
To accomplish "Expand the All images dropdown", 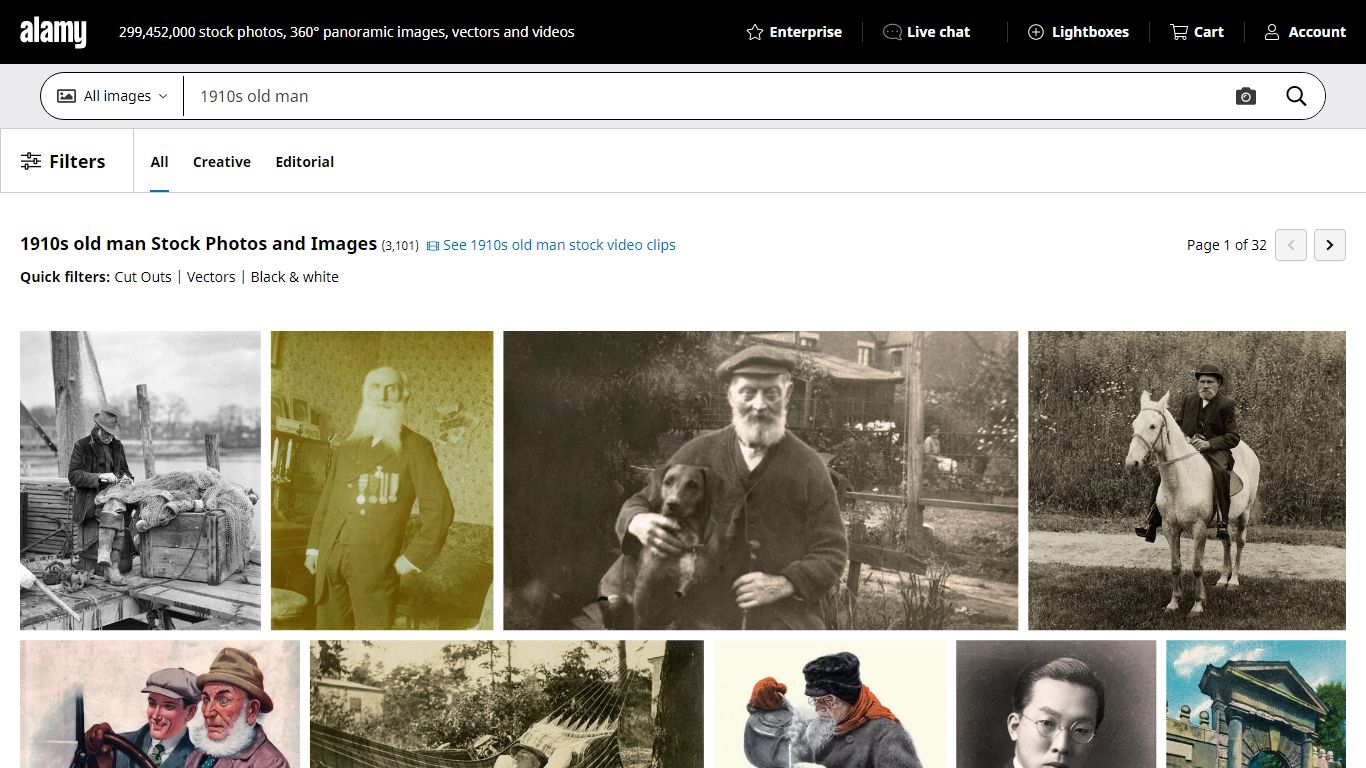I will pos(112,96).
